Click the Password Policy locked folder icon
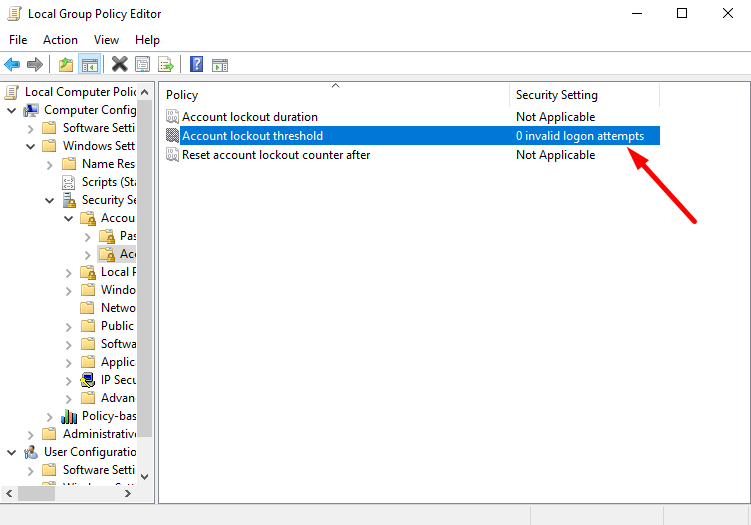 click(107, 236)
